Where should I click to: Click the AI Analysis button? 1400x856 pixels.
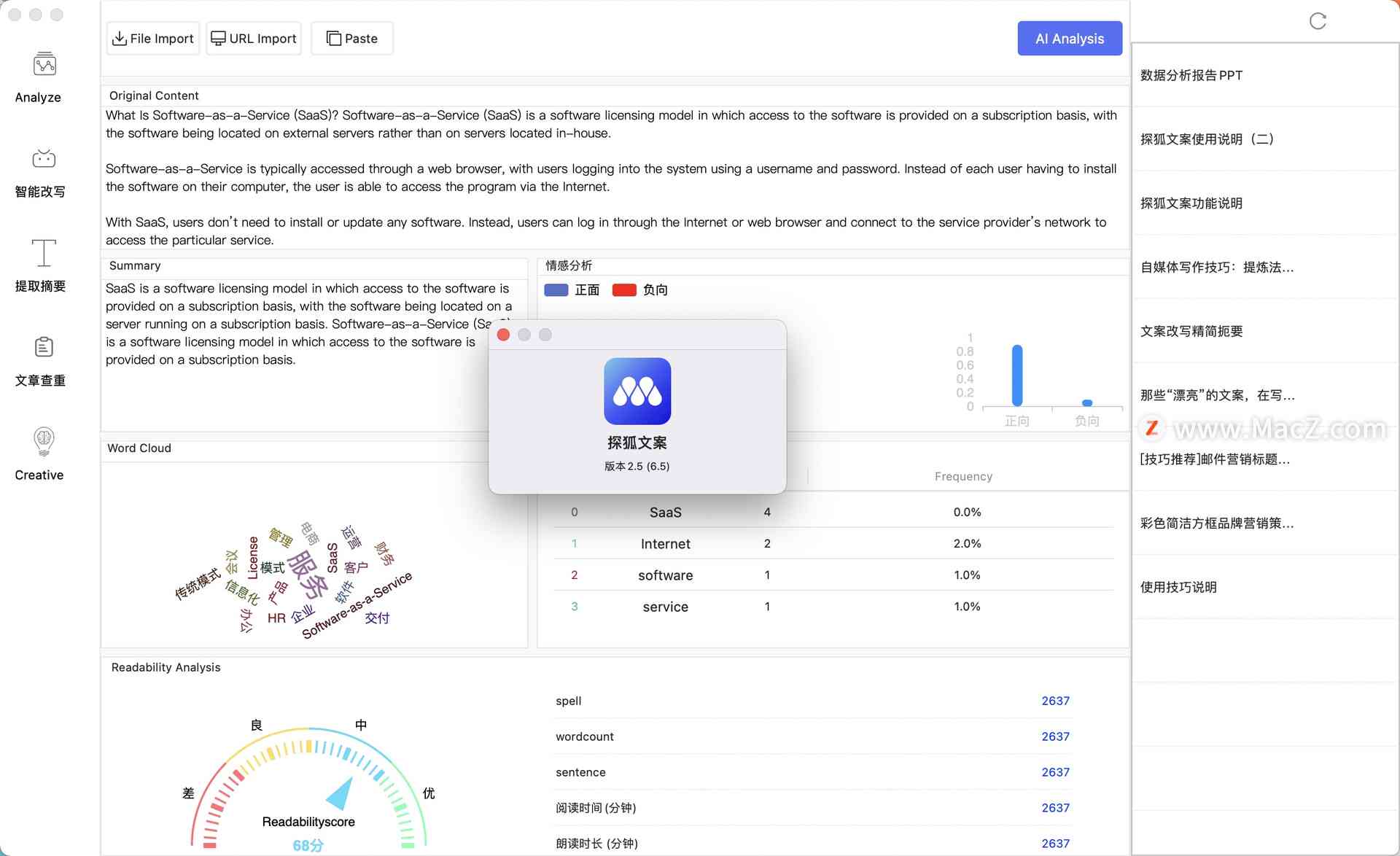click(1070, 38)
